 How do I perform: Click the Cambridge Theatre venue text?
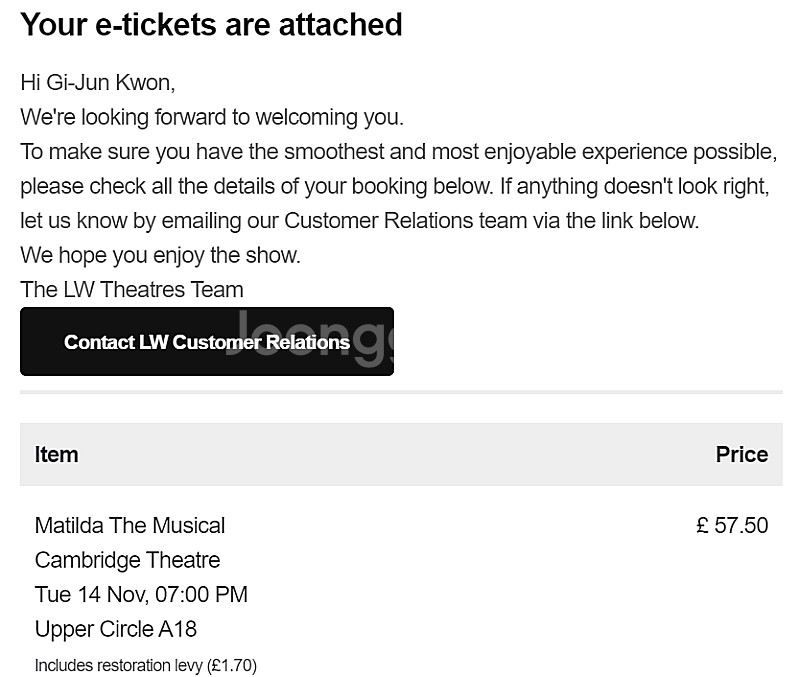point(128,560)
